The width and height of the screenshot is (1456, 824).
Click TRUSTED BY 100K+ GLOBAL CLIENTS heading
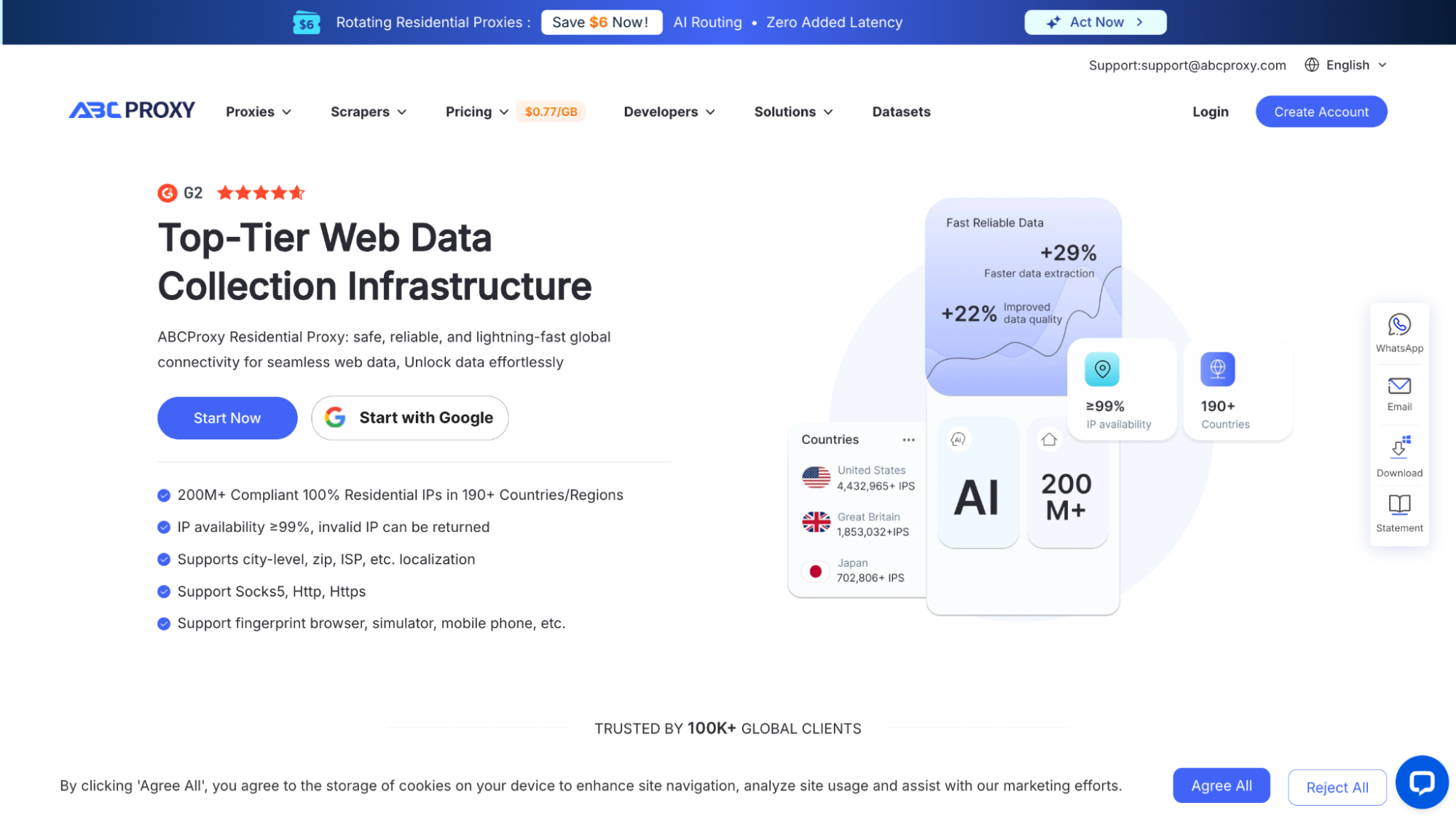(x=728, y=729)
